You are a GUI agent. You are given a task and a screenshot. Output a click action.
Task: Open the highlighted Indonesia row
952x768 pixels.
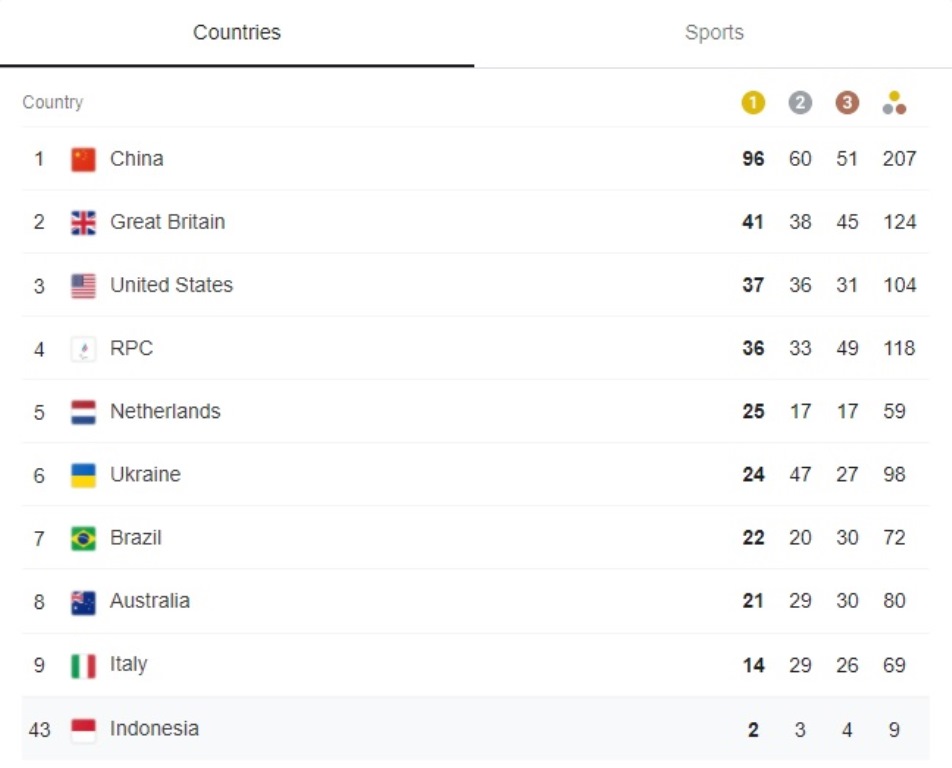(154, 729)
